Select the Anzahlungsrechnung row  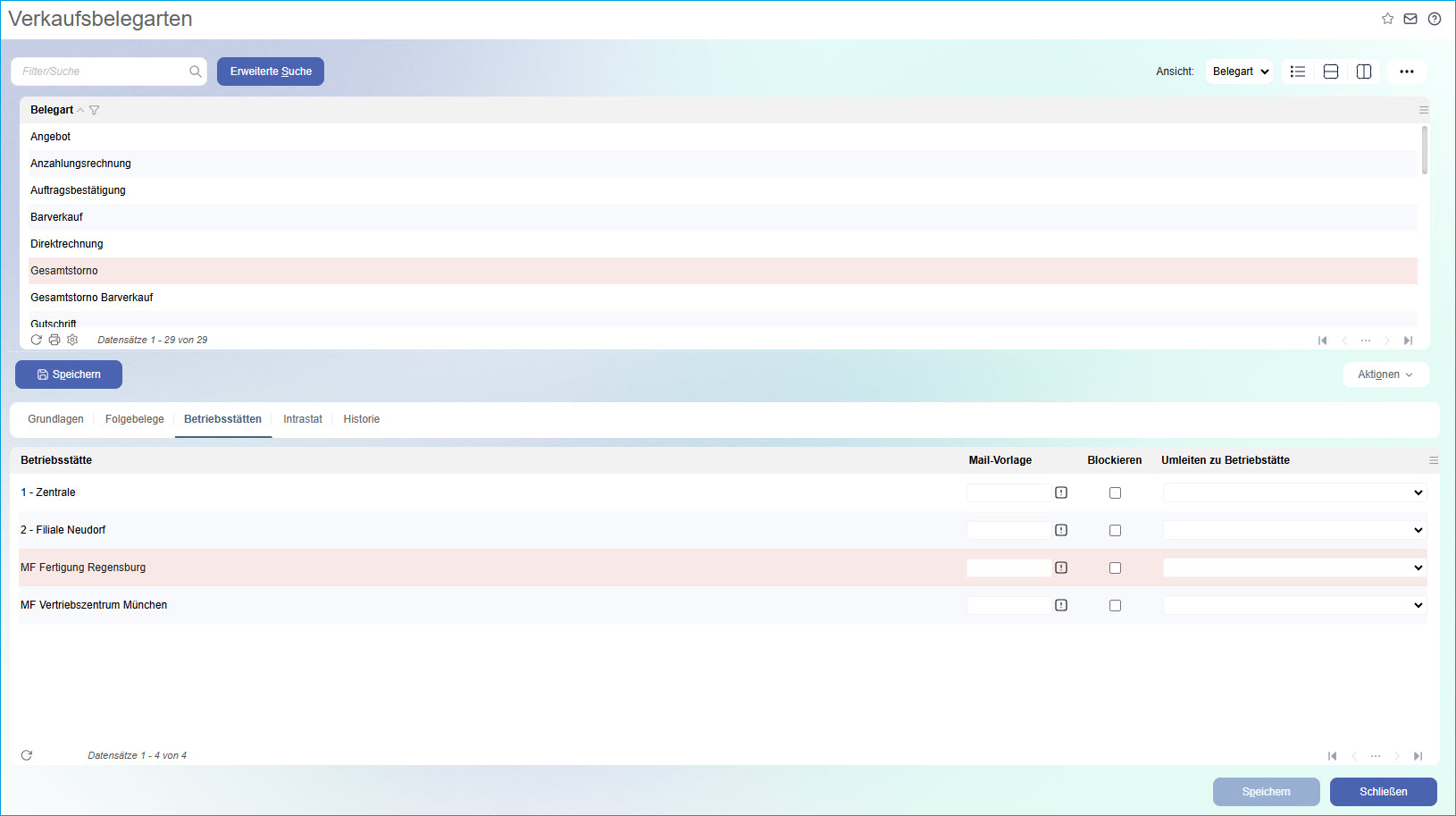(x=723, y=164)
